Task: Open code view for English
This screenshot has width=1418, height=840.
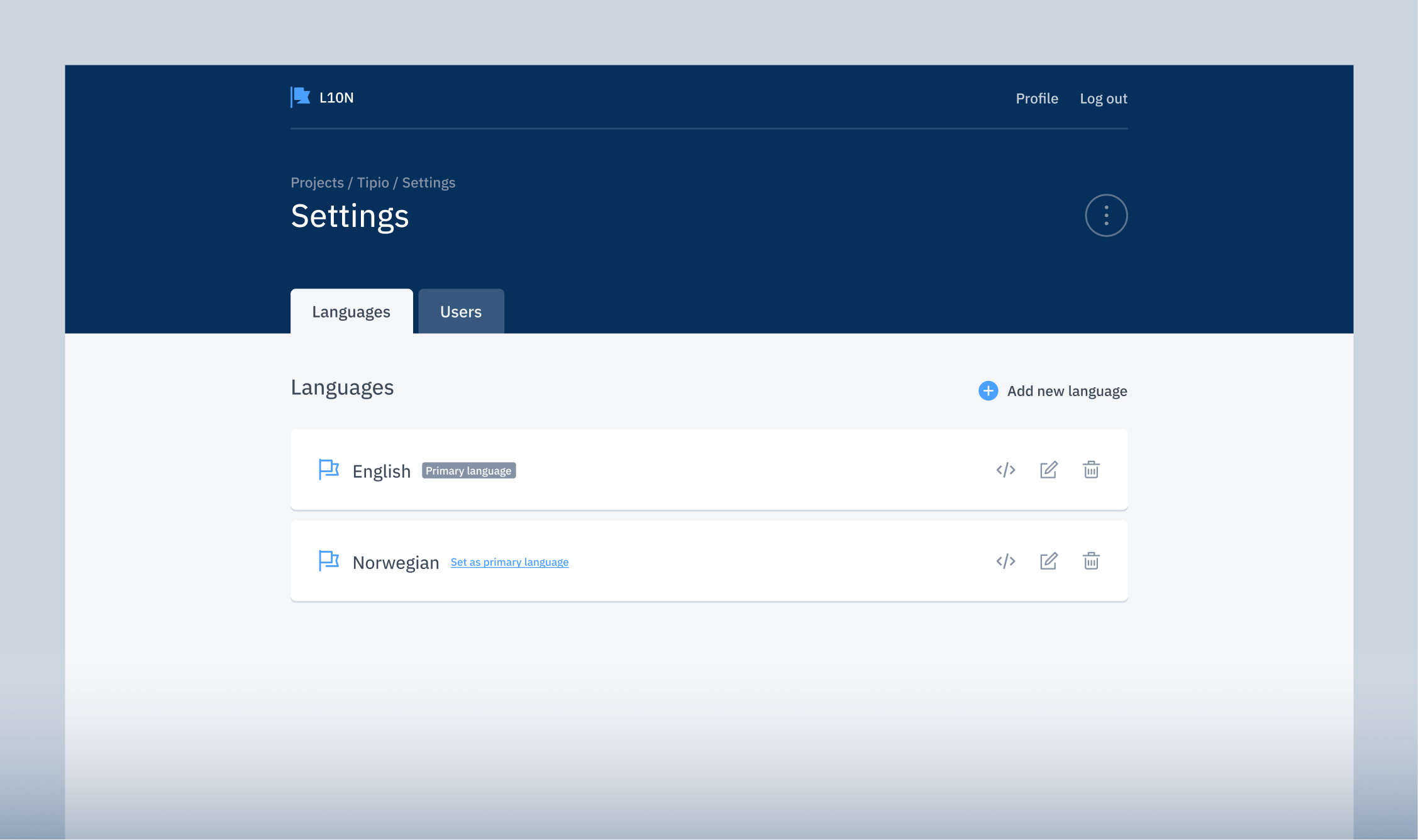Action: tap(1005, 470)
